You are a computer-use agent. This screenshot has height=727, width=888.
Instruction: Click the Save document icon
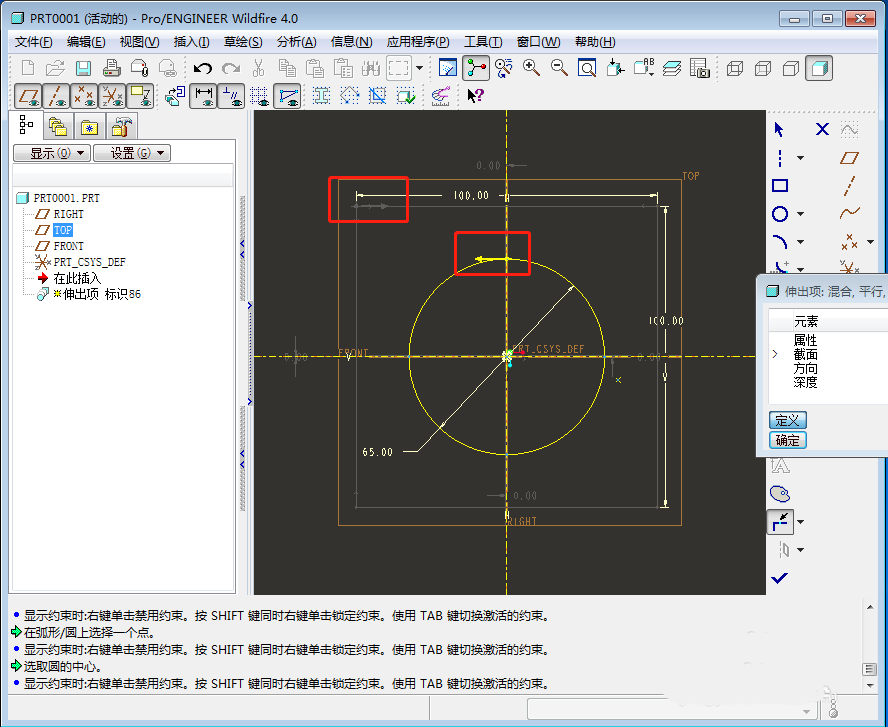point(83,67)
